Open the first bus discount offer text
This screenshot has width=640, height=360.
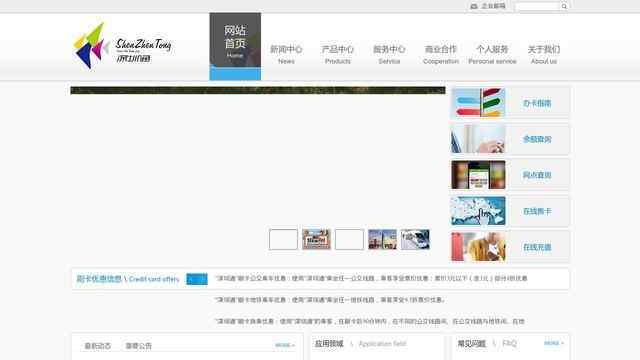click(x=371, y=278)
